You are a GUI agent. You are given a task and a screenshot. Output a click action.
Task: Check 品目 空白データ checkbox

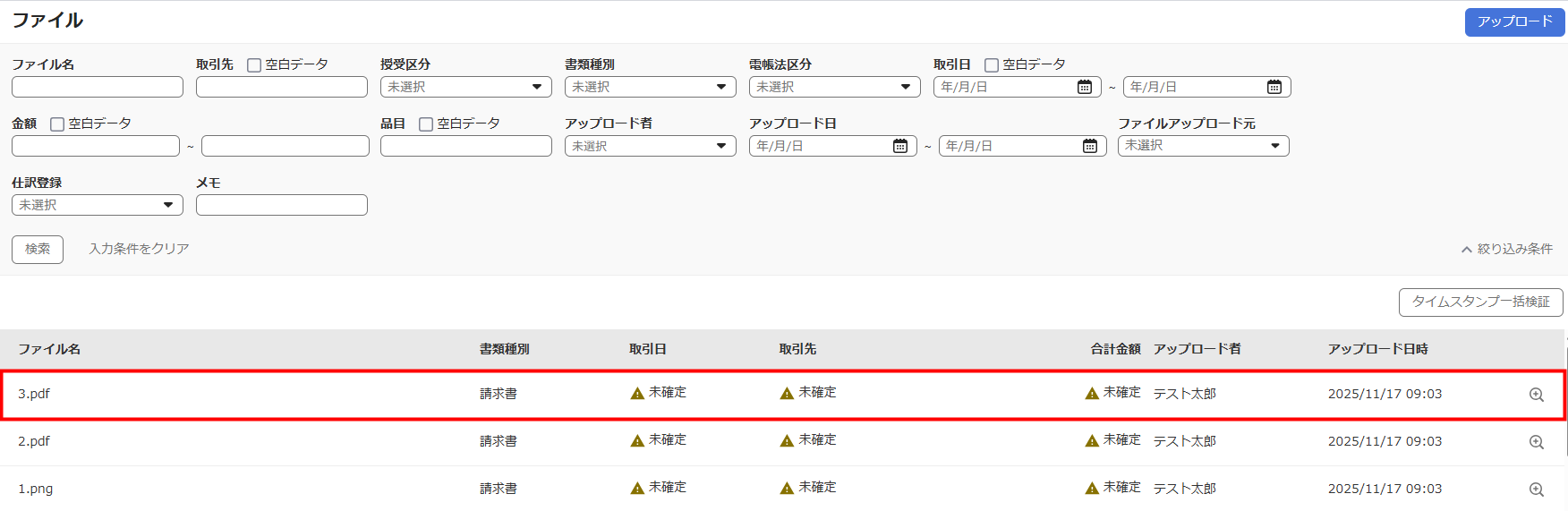426,124
